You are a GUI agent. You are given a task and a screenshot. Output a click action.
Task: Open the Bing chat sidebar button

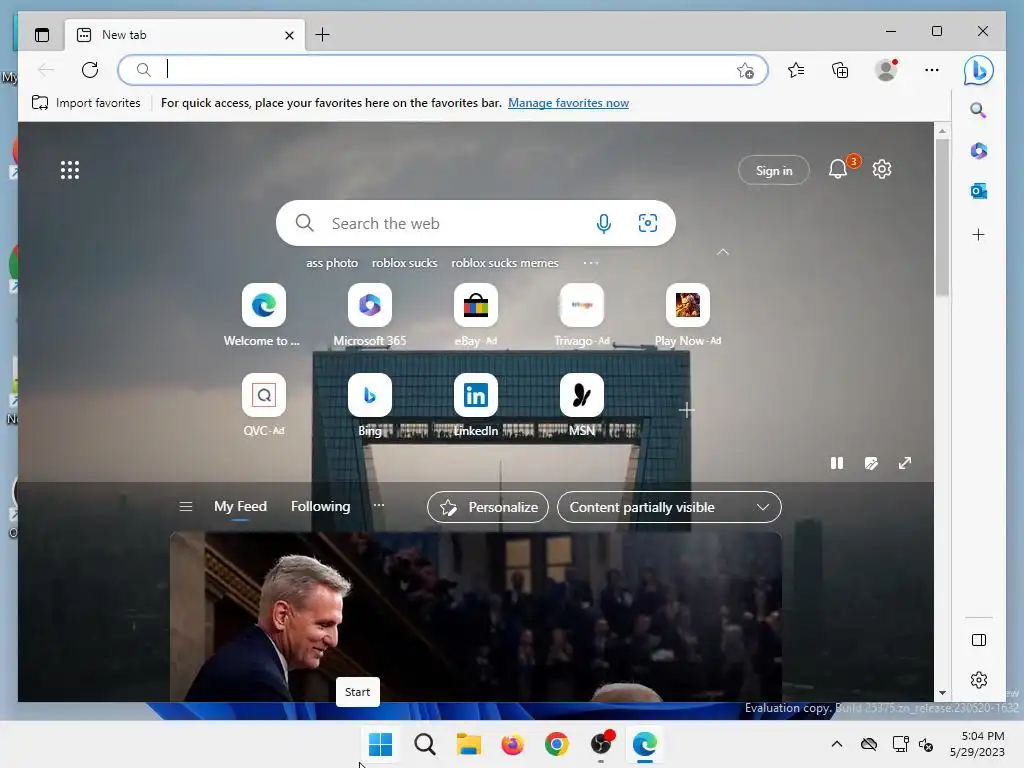point(978,70)
